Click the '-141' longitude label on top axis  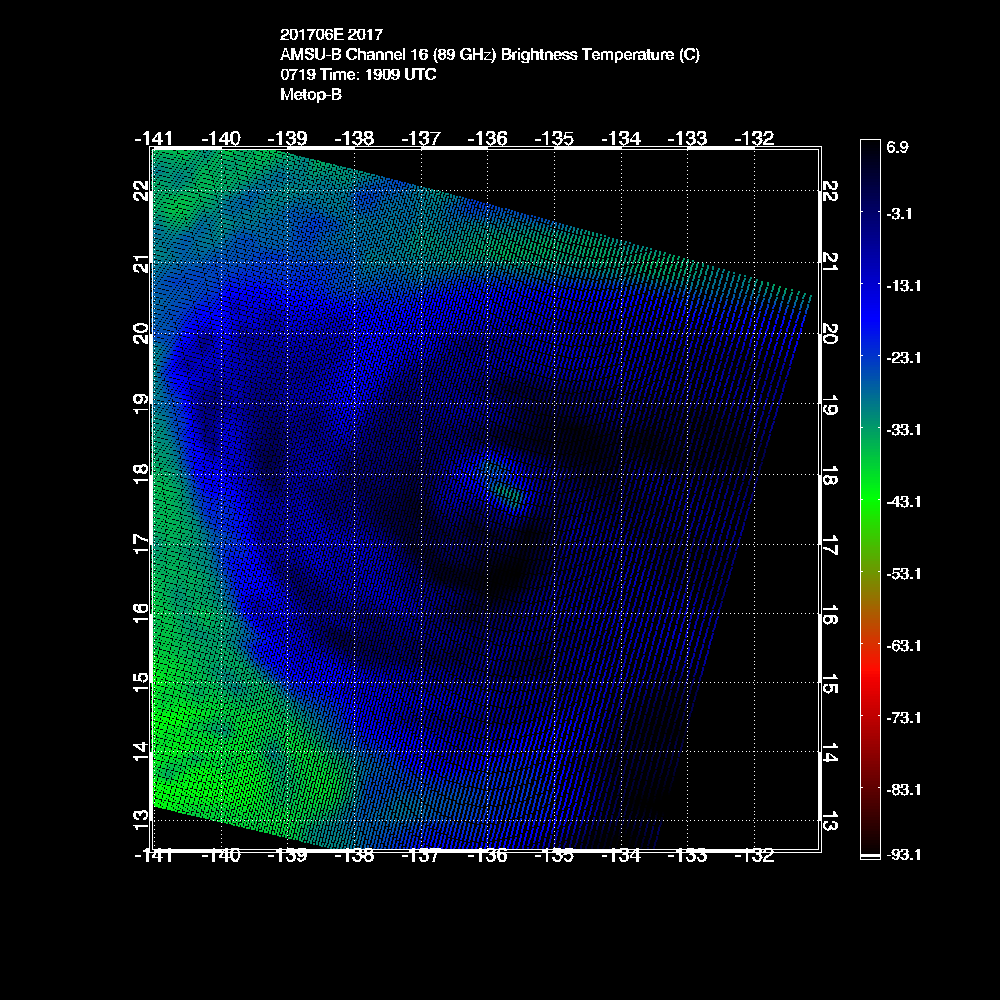point(154,138)
